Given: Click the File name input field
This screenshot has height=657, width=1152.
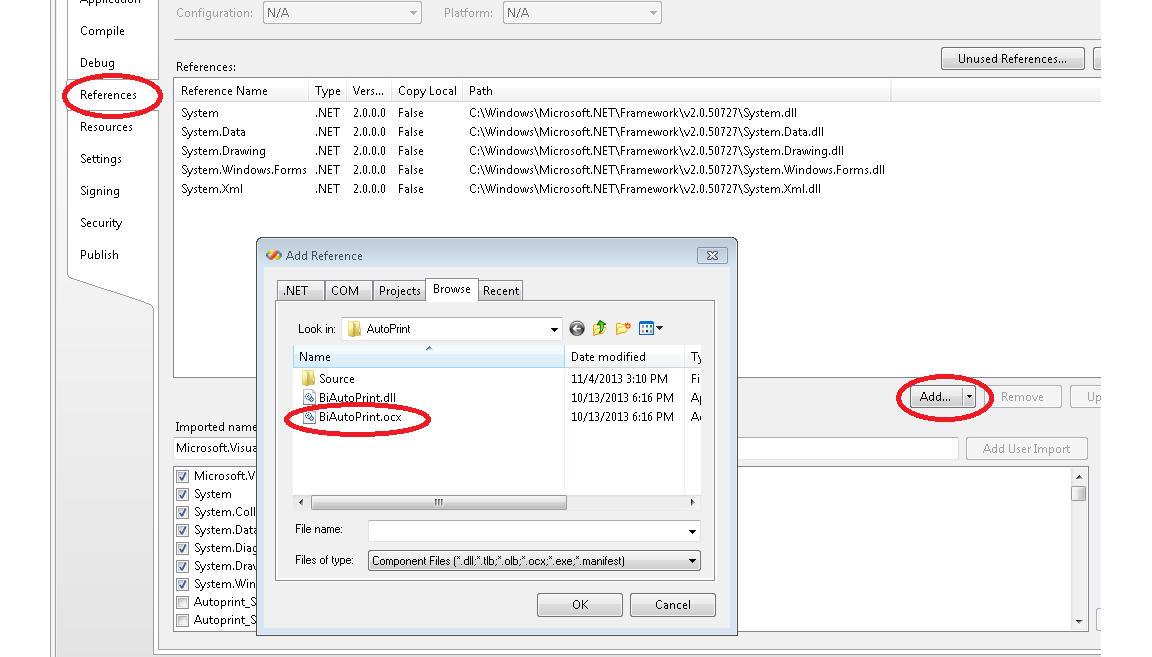Looking at the screenshot, I should pyautogui.click(x=526, y=530).
